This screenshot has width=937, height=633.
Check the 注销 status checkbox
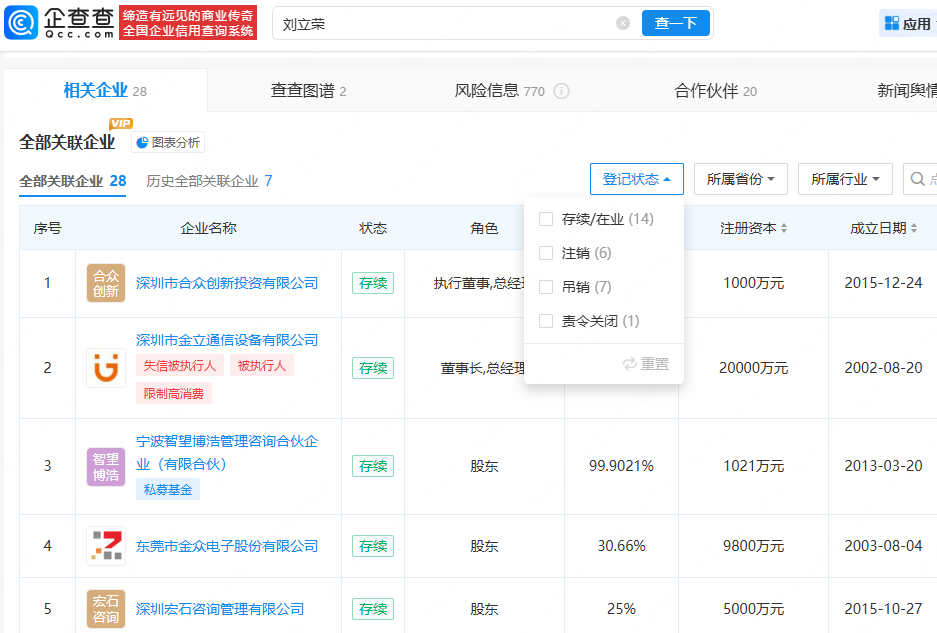coord(546,253)
